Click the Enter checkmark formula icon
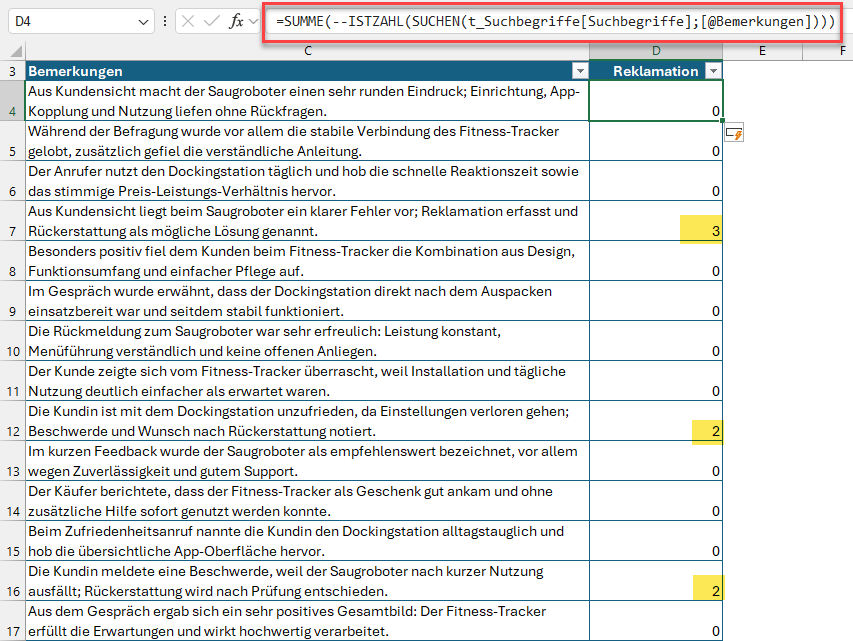The image size is (853, 641). tap(211, 22)
